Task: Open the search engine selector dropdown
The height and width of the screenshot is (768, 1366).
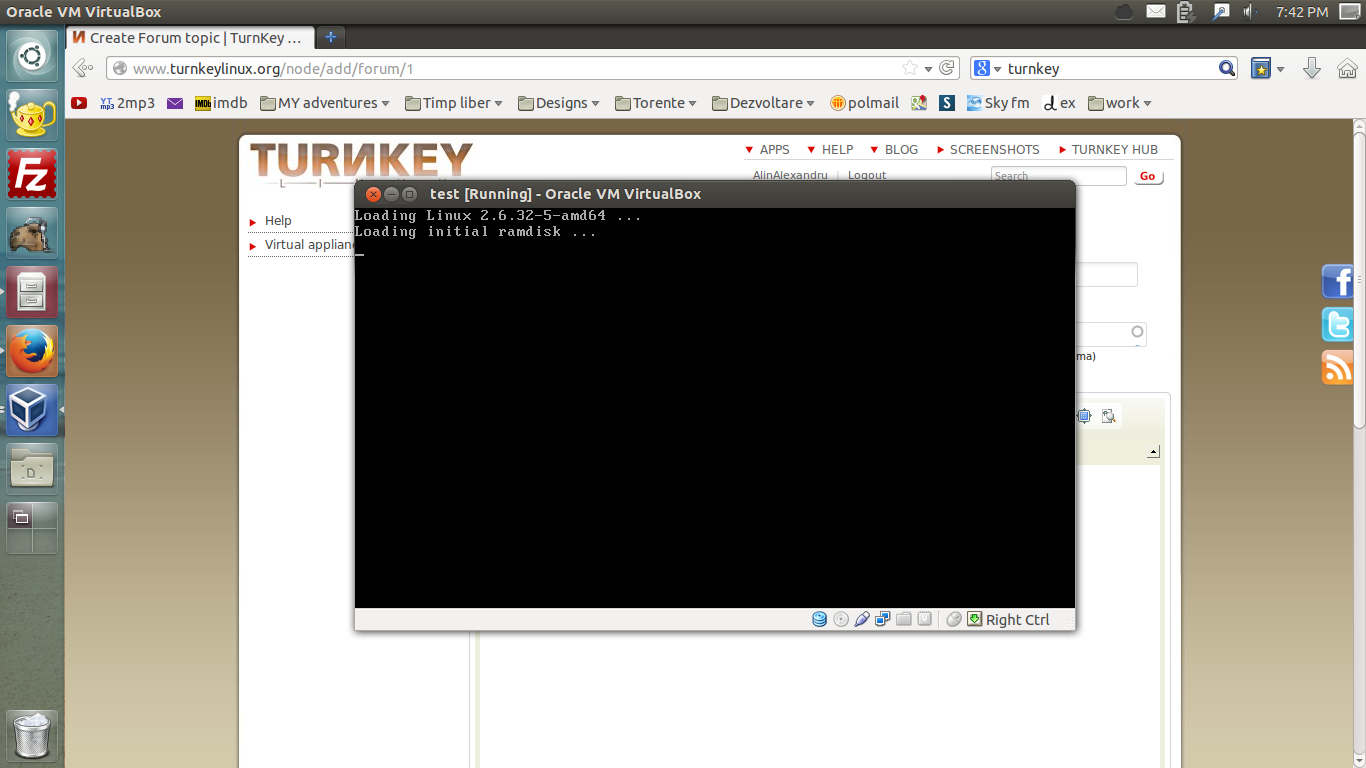Action: (x=987, y=68)
